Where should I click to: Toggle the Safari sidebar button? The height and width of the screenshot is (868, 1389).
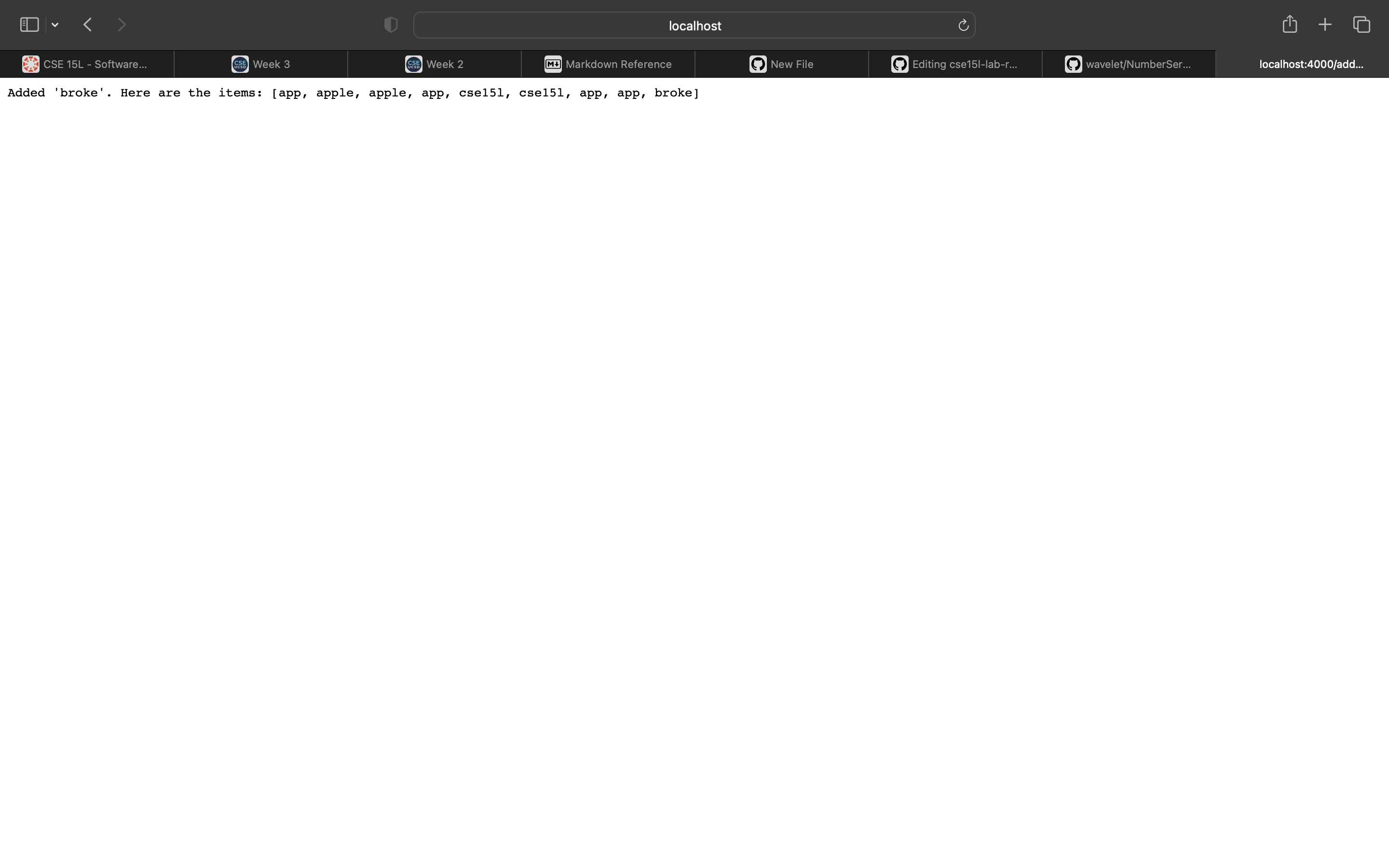pyautogui.click(x=29, y=25)
